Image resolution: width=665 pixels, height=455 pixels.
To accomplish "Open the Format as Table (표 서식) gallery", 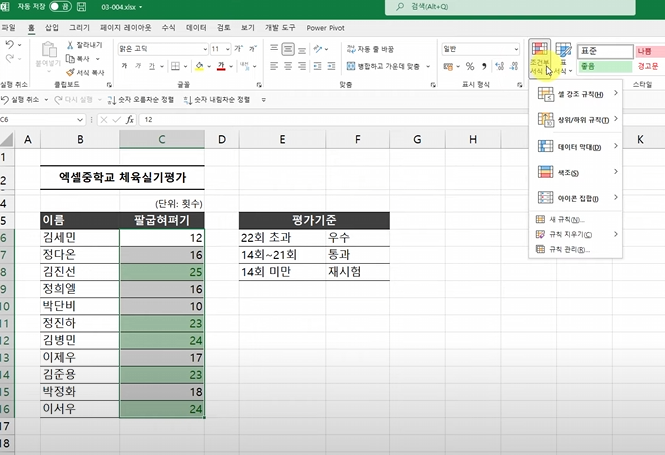I will pos(563,59).
